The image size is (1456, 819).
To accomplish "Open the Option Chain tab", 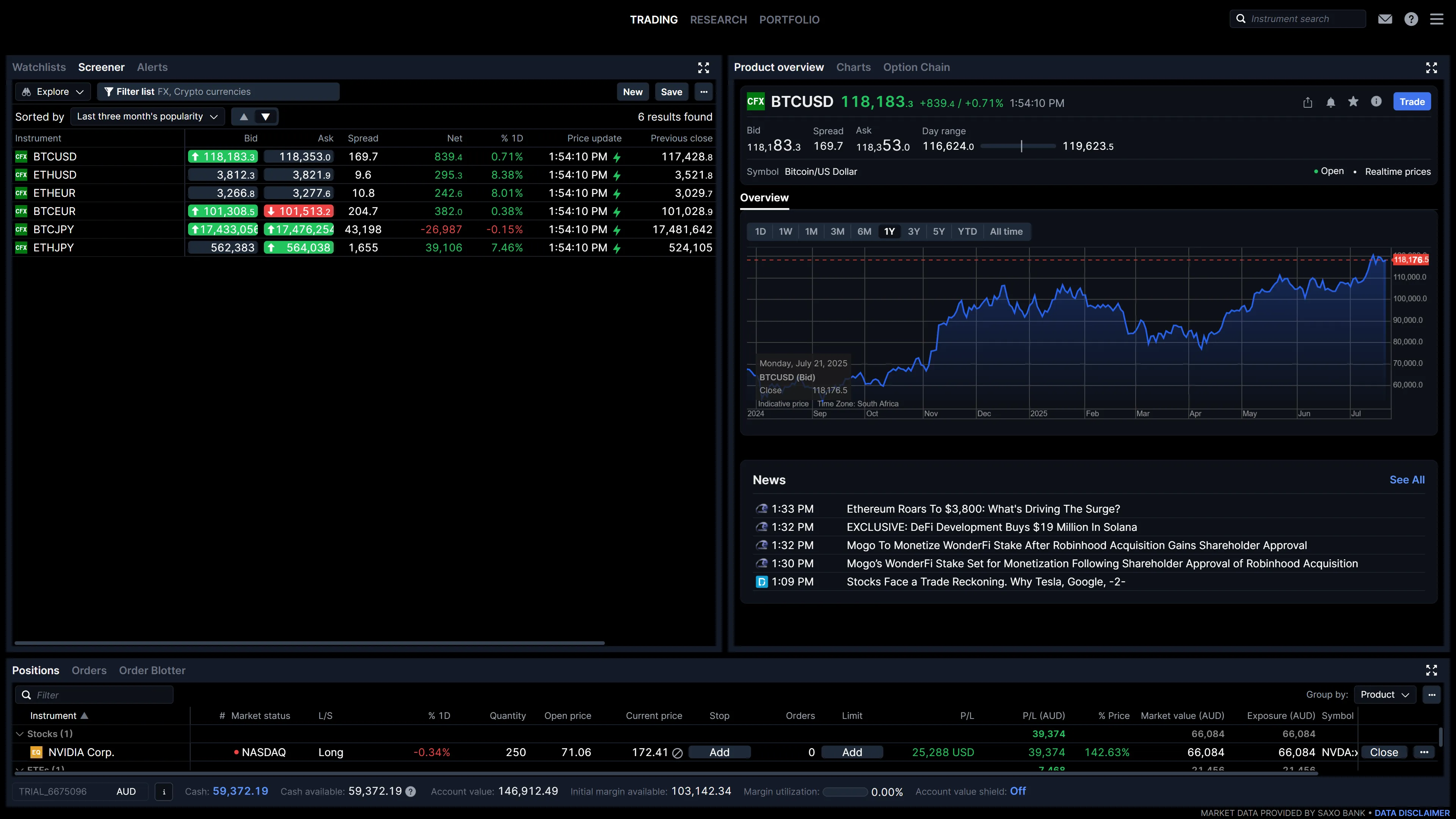I will coord(916,67).
